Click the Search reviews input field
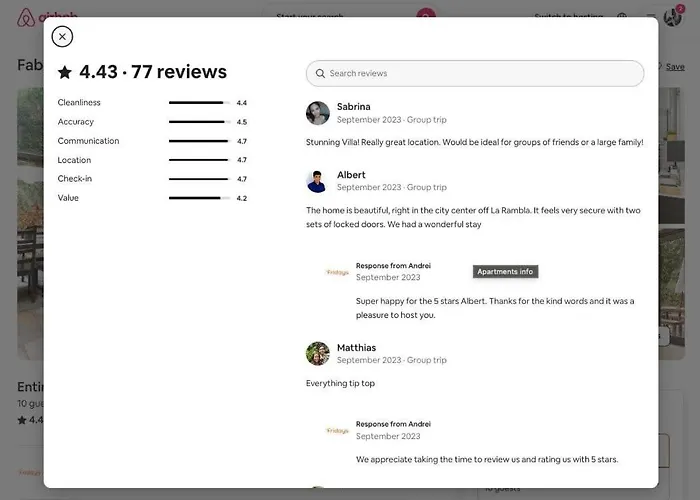Viewport: 700px width, 500px height. [x=475, y=74]
